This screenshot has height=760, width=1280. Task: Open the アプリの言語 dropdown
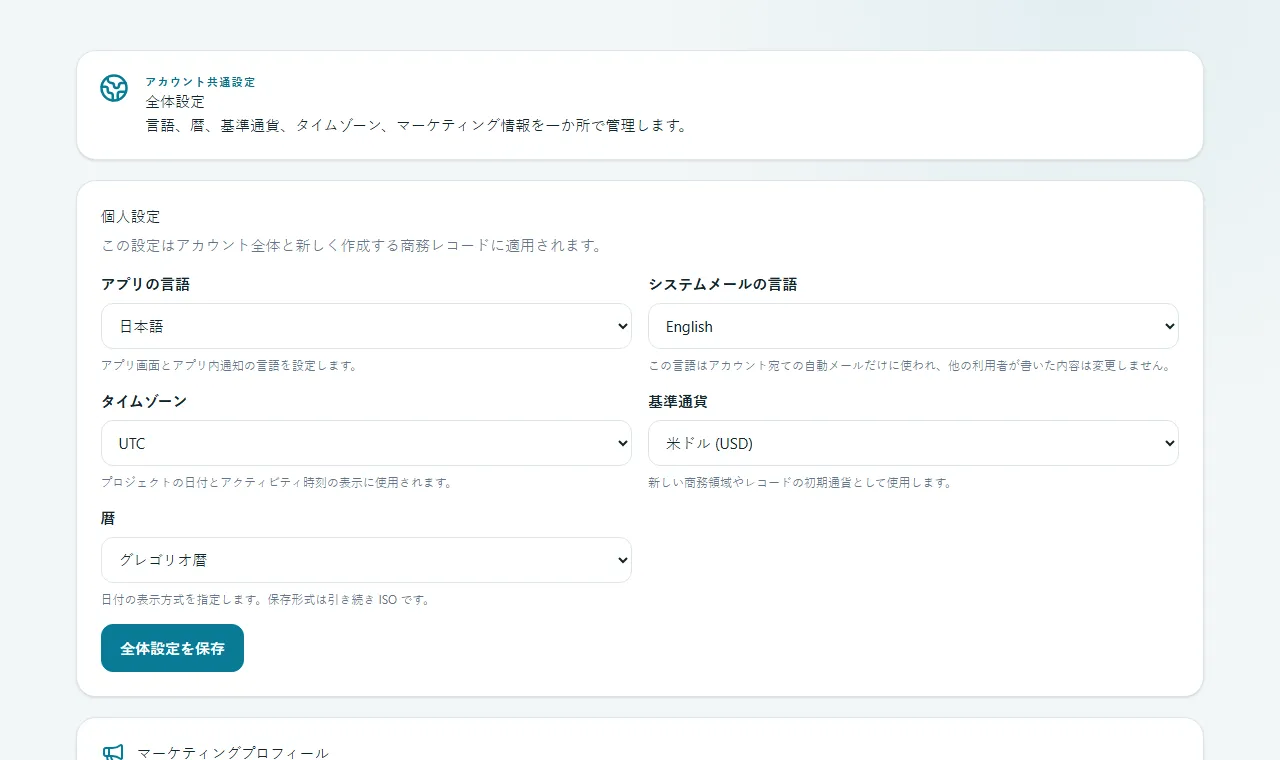coord(366,326)
